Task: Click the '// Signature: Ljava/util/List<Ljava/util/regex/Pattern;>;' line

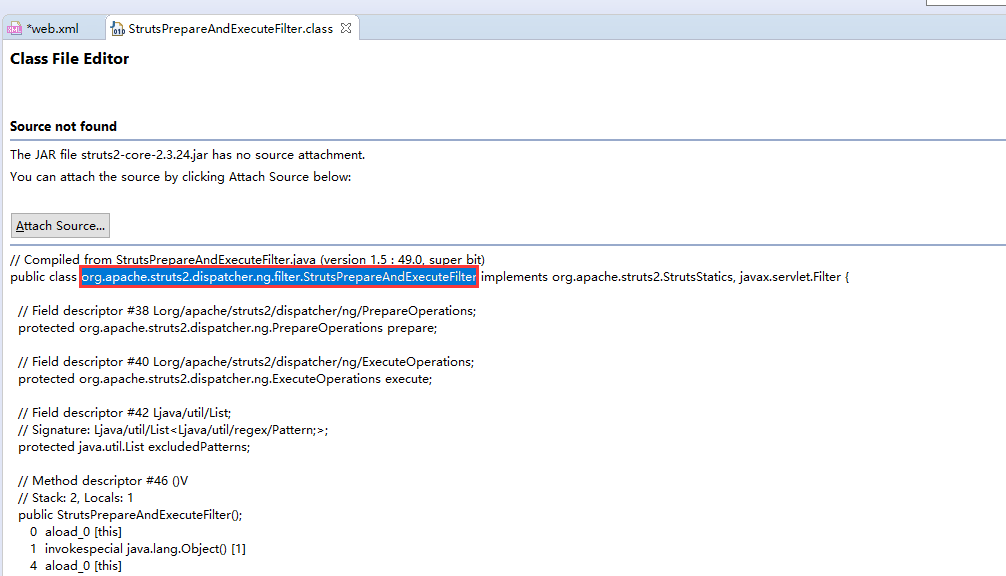Action: click(173, 430)
